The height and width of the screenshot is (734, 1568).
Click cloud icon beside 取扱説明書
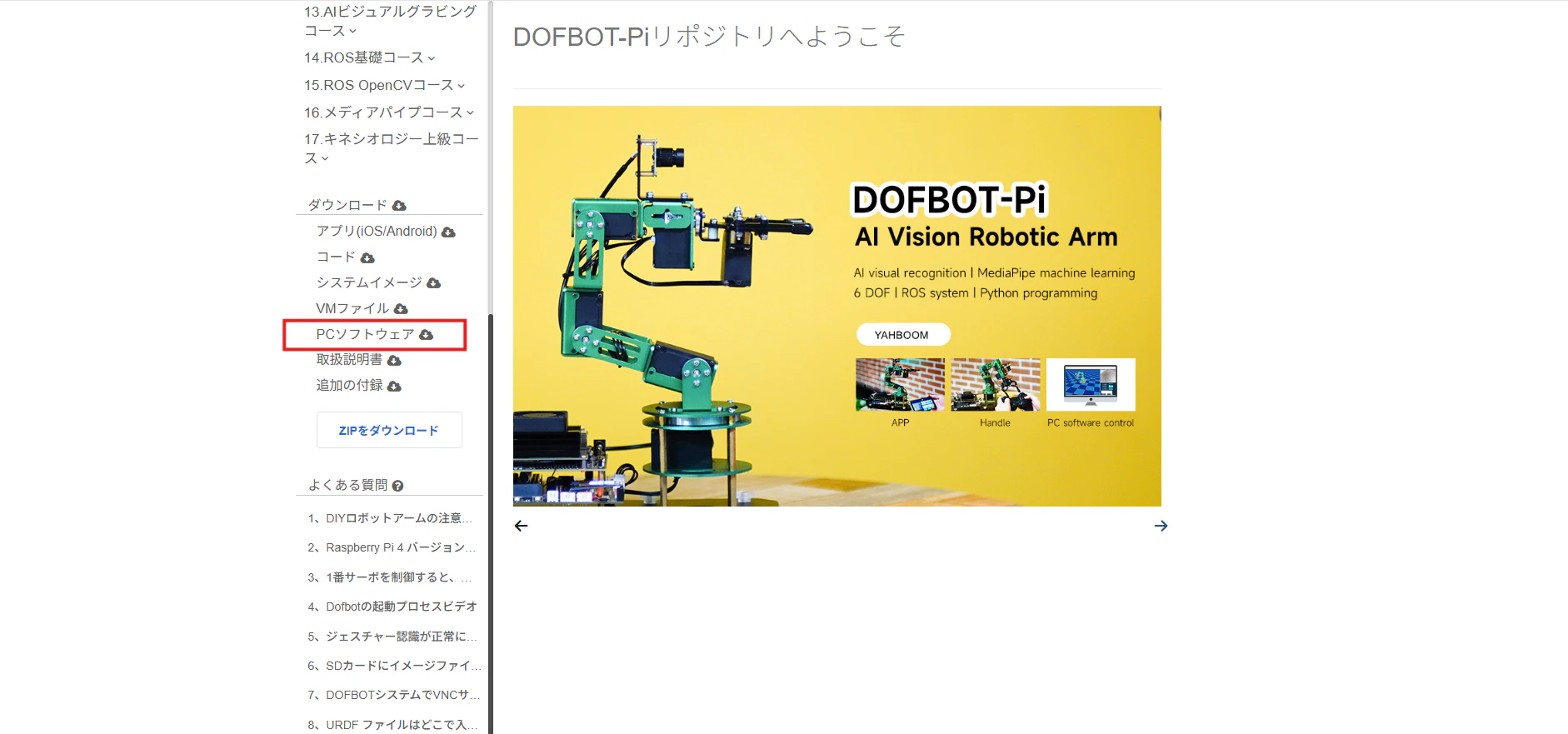click(394, 361)
